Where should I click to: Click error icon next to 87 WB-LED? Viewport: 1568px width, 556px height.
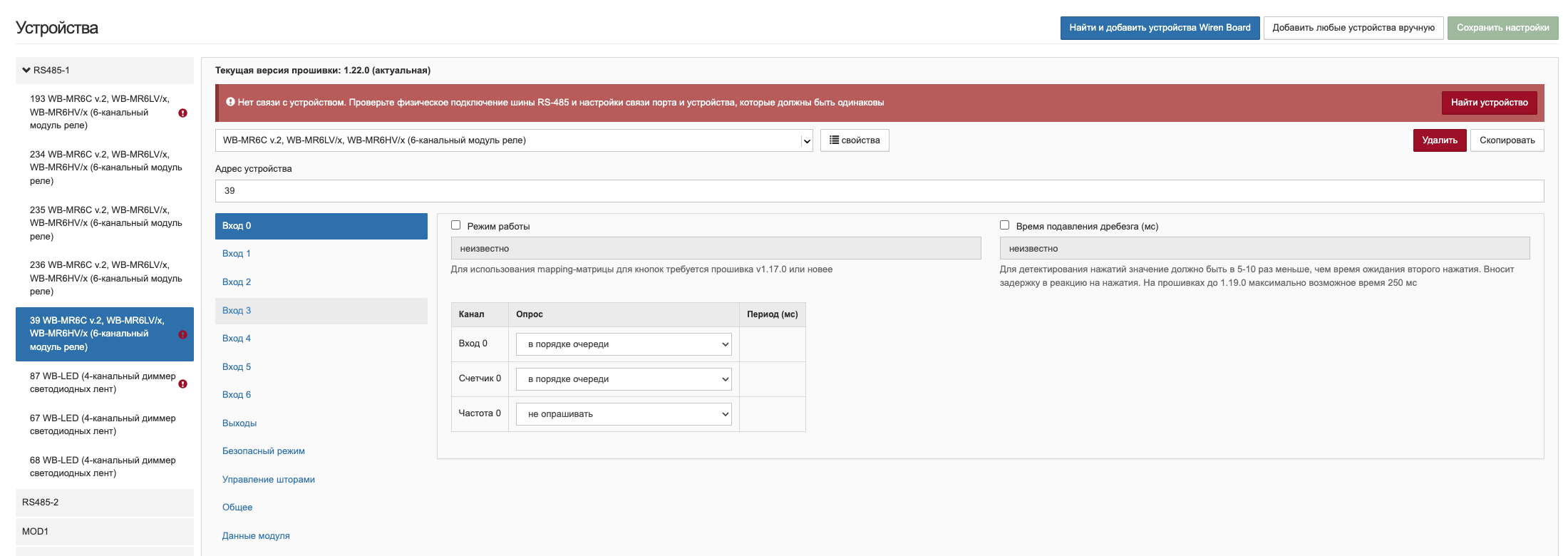[182, 383]
